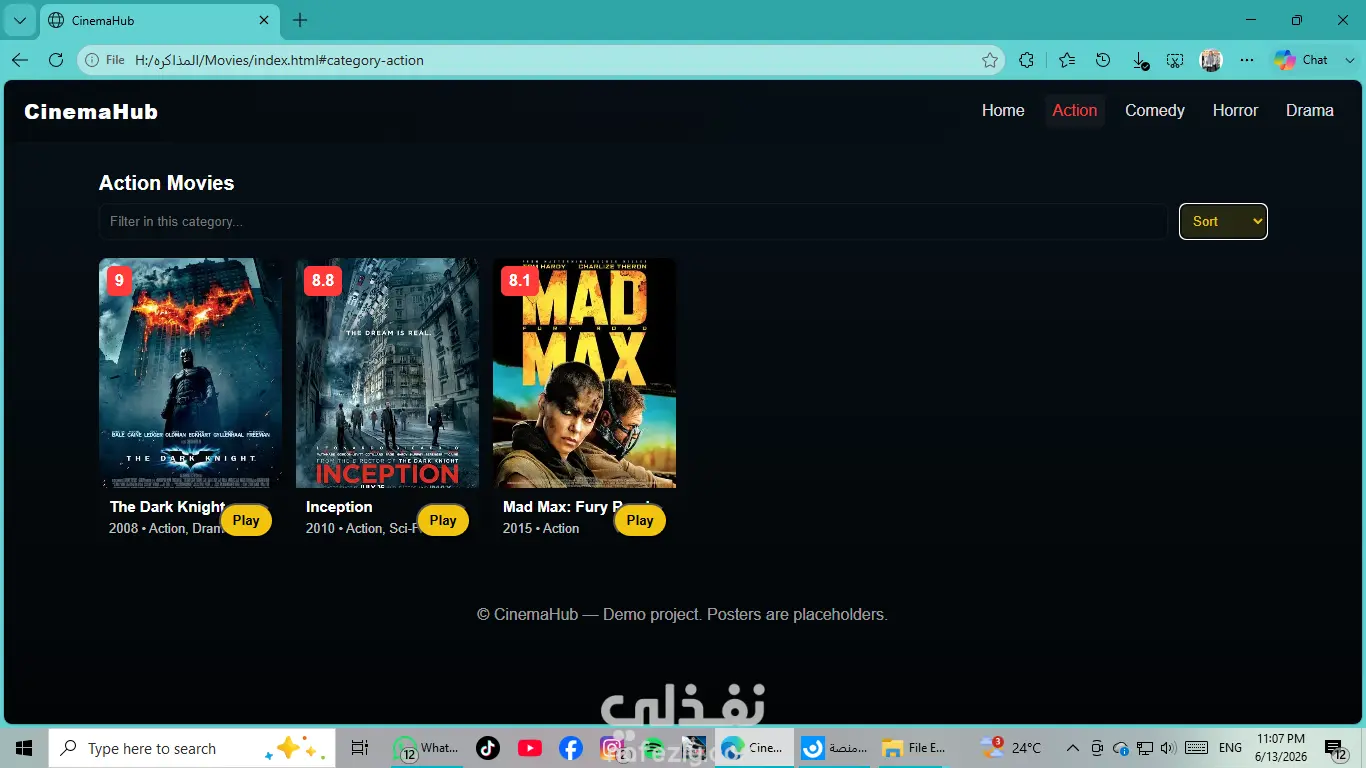Open the Mad Max poster

click(x=584, y=373)
